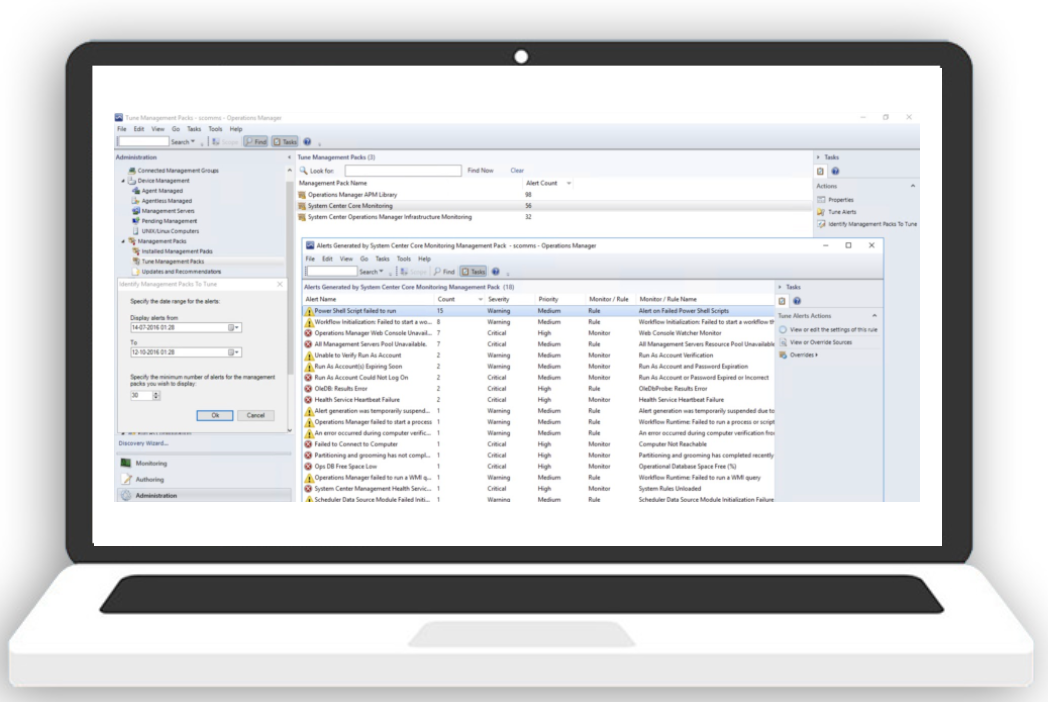Click the Clear link
Viewport: 1048px width, 702px height.
tap(517, 170)
